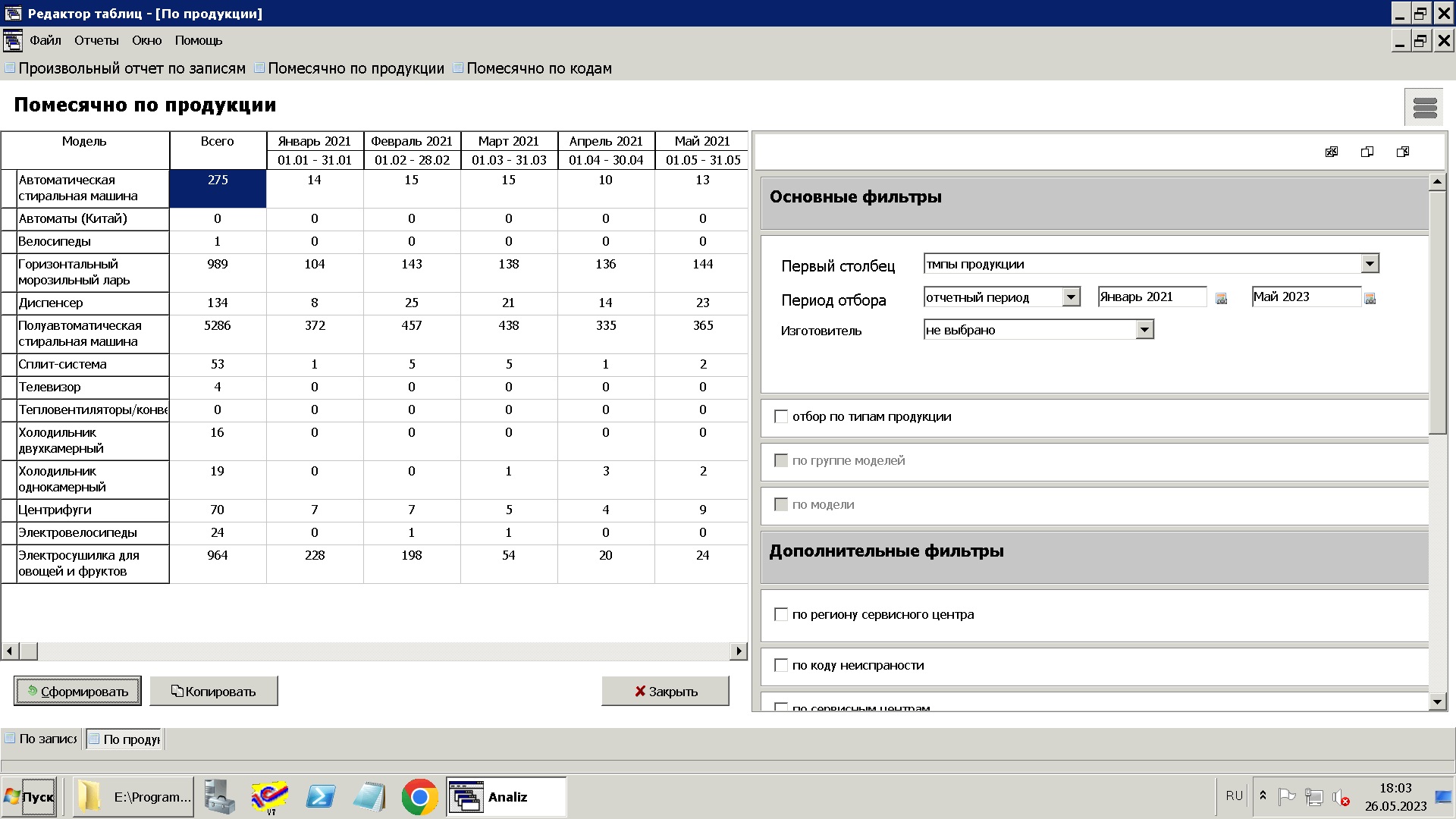Select the Analiz application in the taskbar
This screenshot has height=819, width=1456.
[506, 796]
